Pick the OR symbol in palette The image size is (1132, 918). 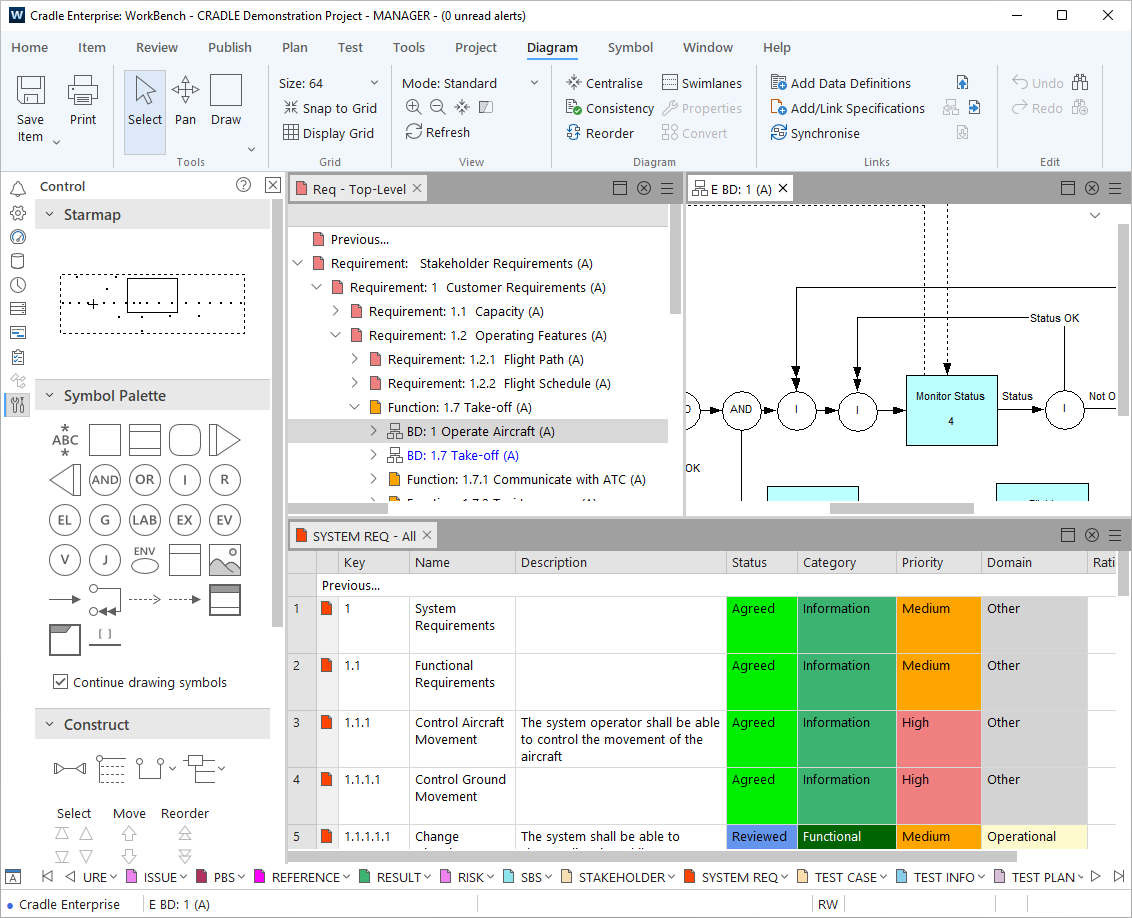[144, 480]
